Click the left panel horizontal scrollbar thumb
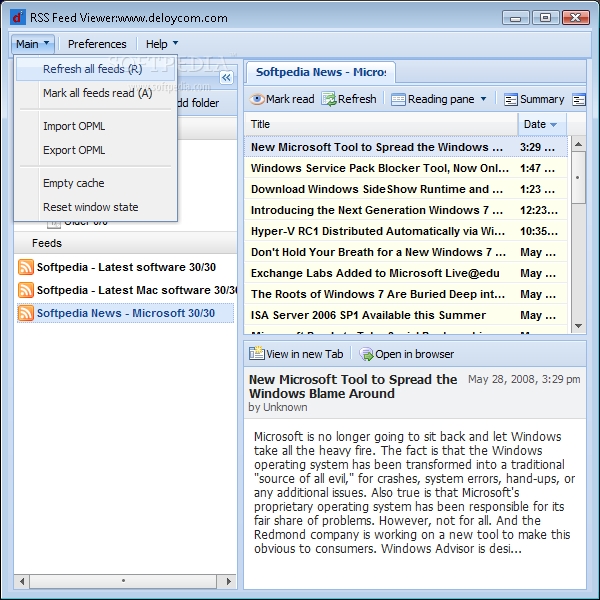This screenshot has width=600, height=600. click(123, 581)
